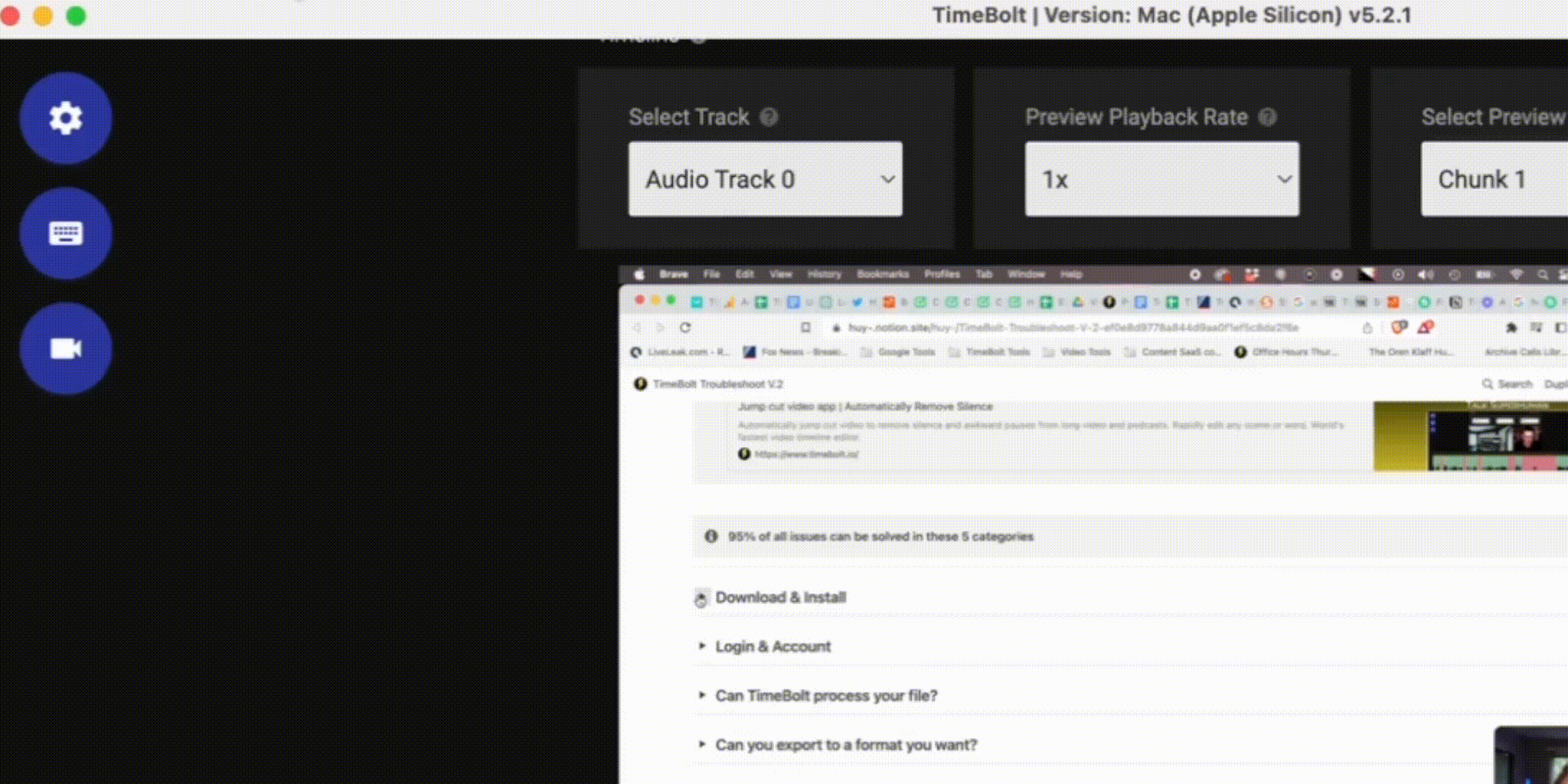
Task: Open the 1x playback rate dropdown
Action: coord(1161,179)
